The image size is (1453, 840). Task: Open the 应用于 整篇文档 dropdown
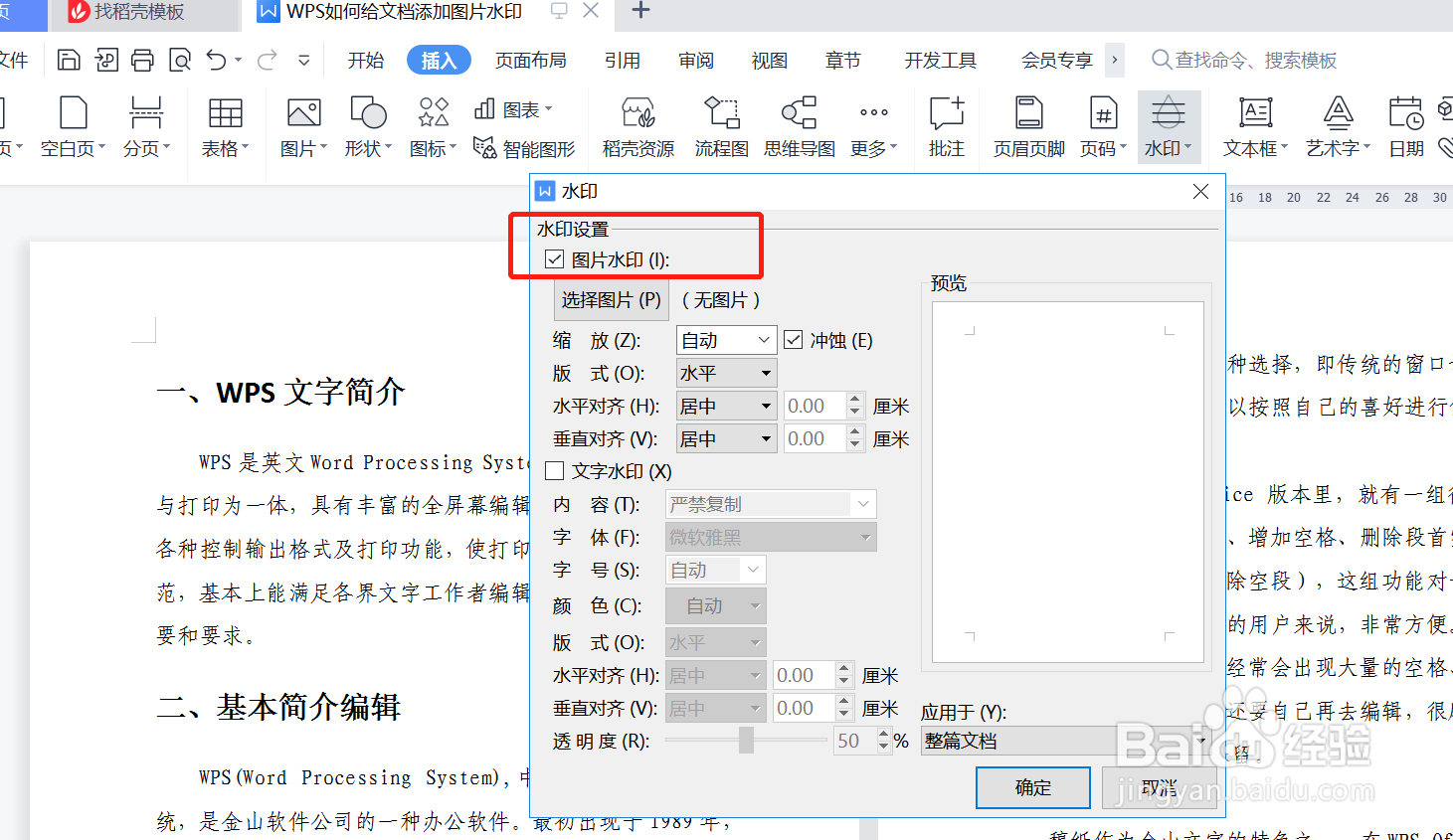pos(1066,741)
